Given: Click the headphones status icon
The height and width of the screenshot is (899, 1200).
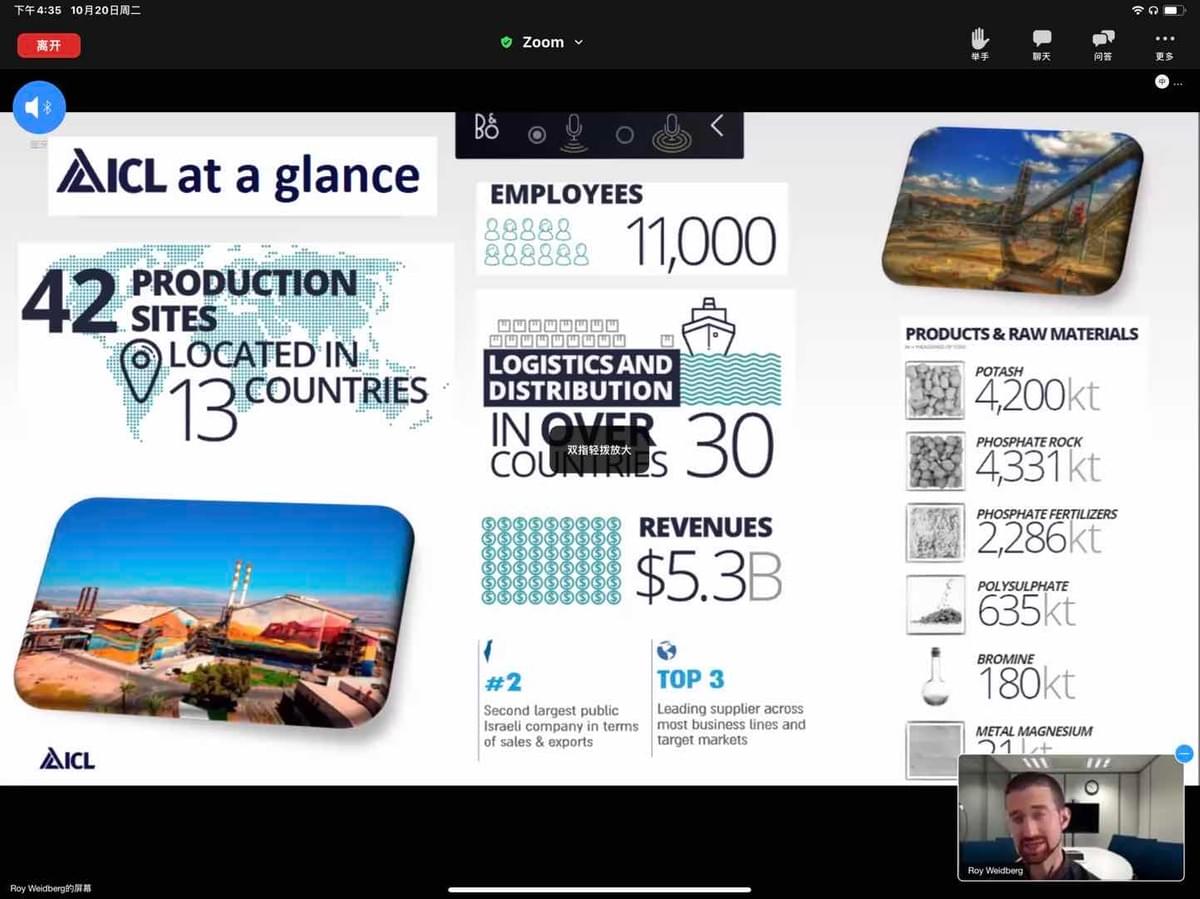Looking at the screenshot, I should coord(1153,10).
